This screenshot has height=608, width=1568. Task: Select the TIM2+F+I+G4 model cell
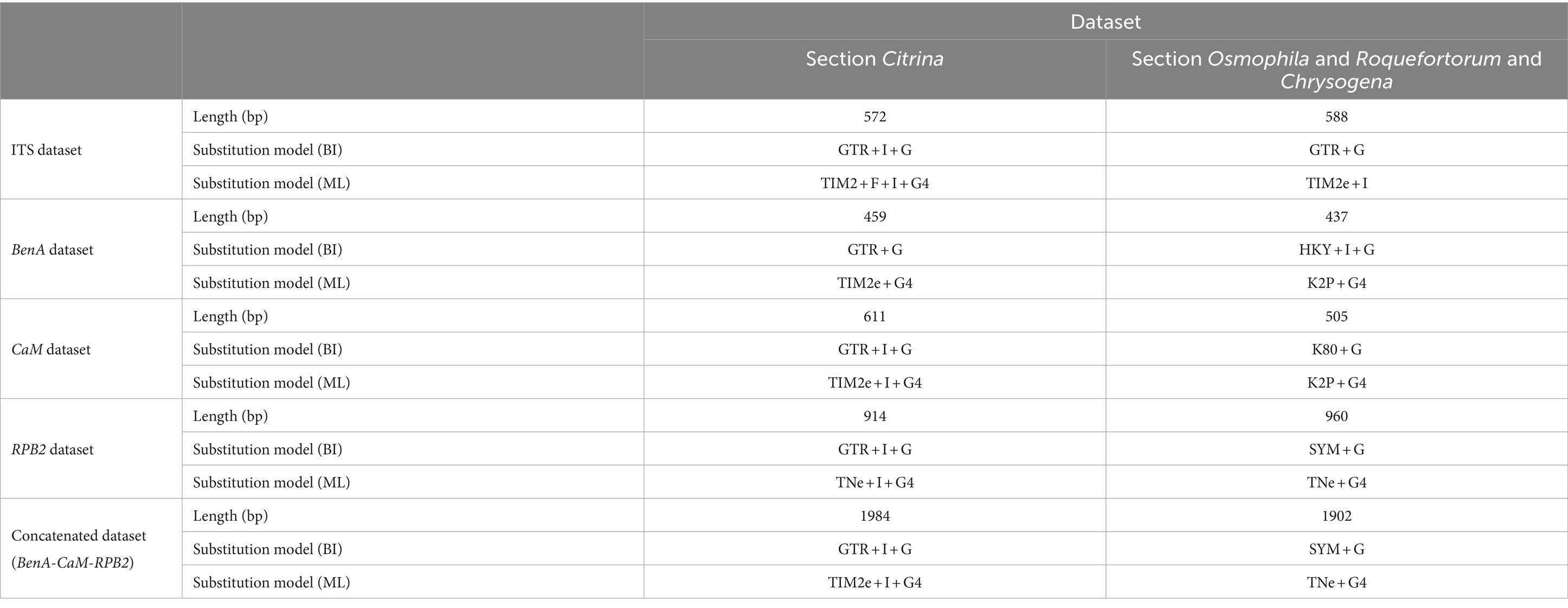[875, 183]
